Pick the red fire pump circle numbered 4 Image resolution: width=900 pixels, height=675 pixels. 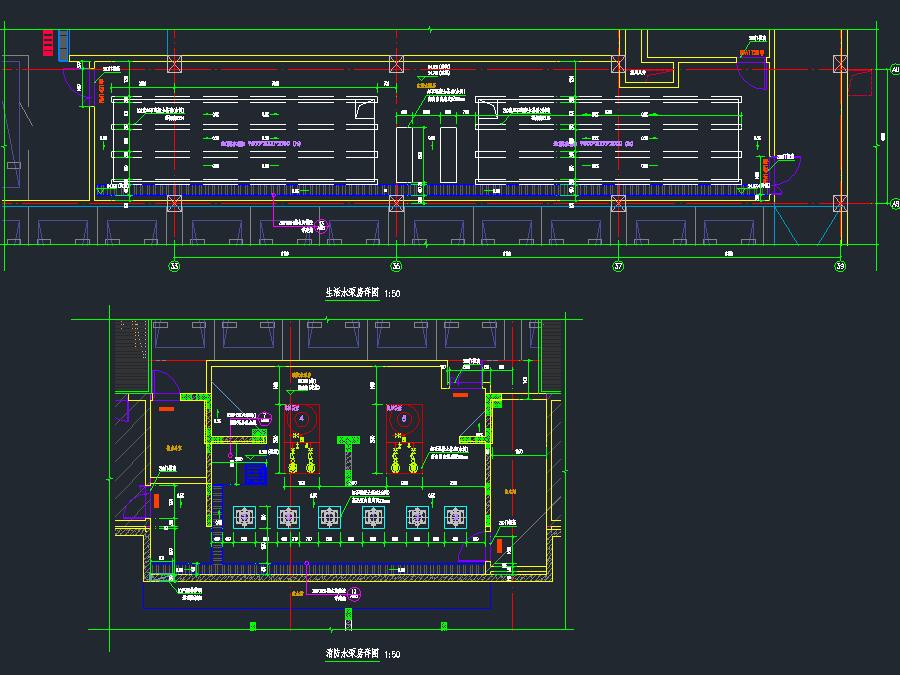coord(302,418)
